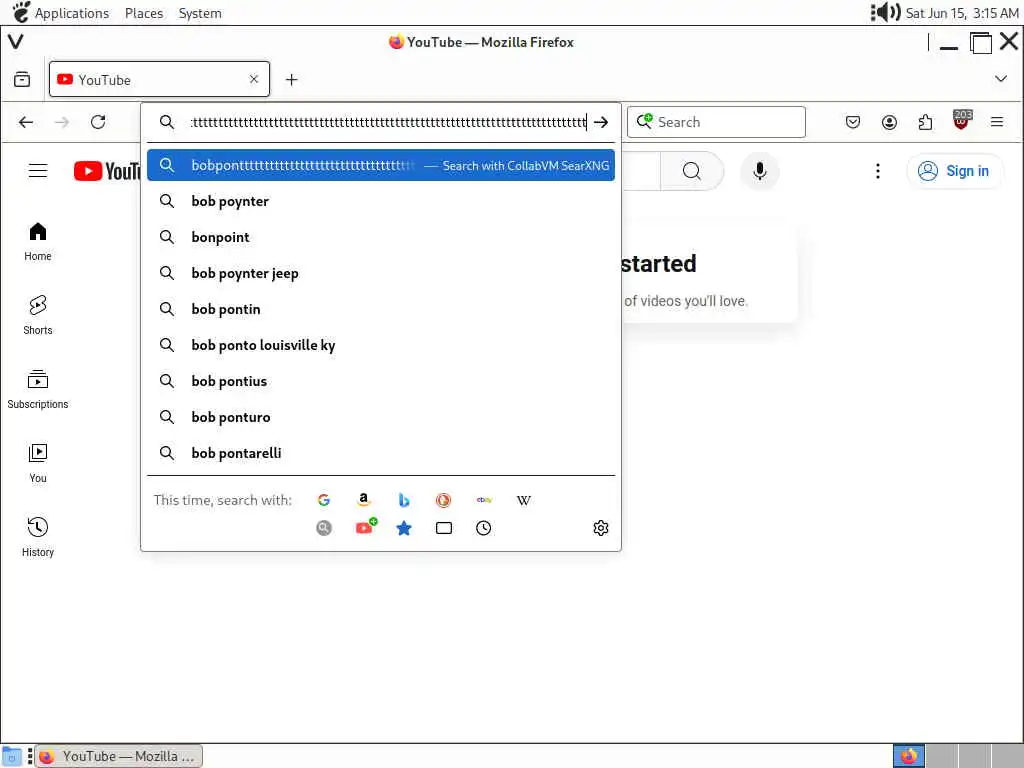
Task: Open YouTube three-dot settings menu
Action: 878,171
